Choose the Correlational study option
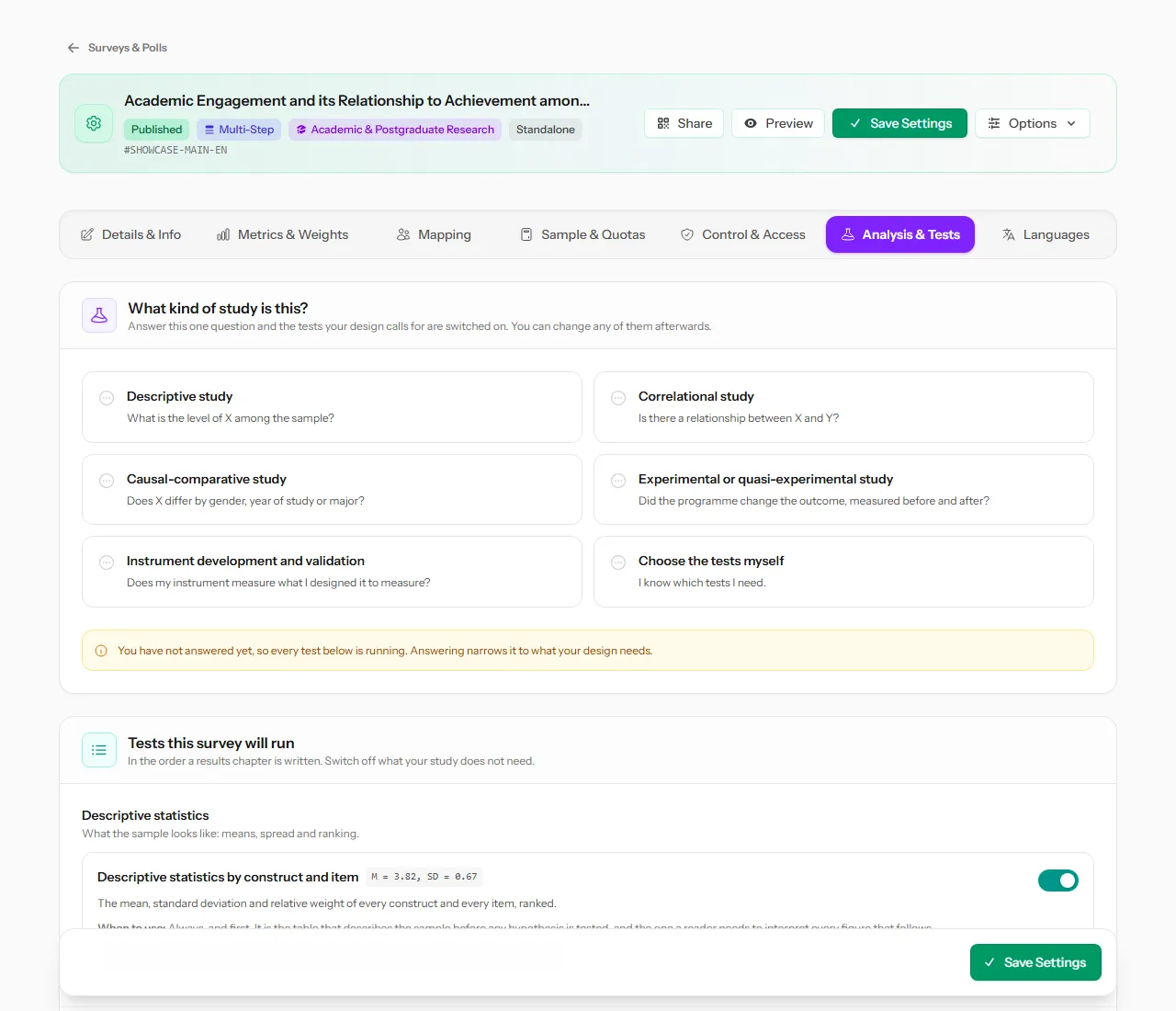This screenshot has height=1011, width=1176. coord(843,407)
